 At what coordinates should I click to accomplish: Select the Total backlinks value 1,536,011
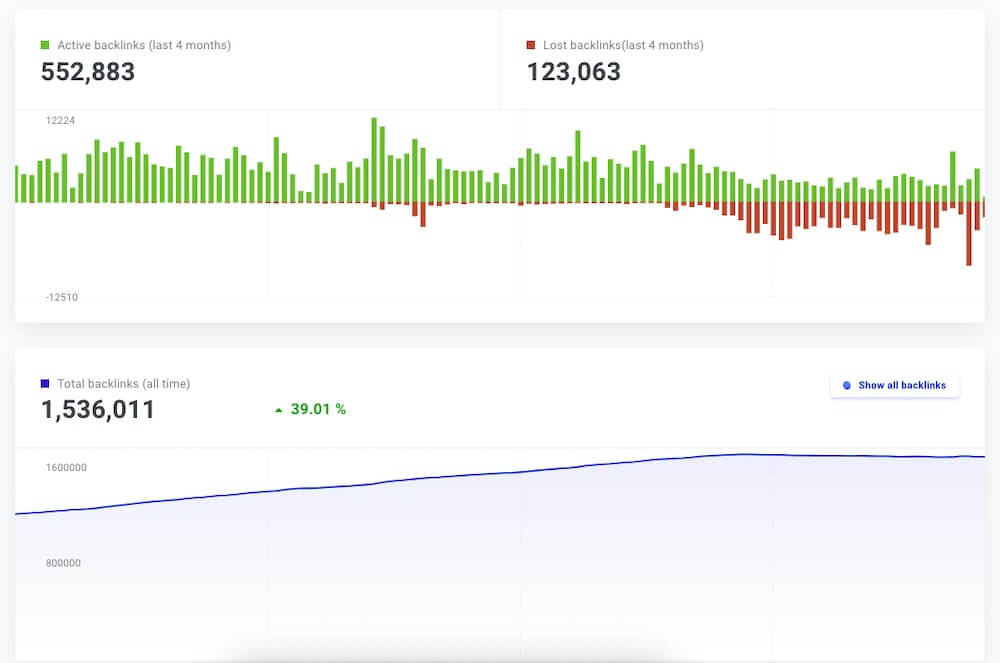click(98, 410)
